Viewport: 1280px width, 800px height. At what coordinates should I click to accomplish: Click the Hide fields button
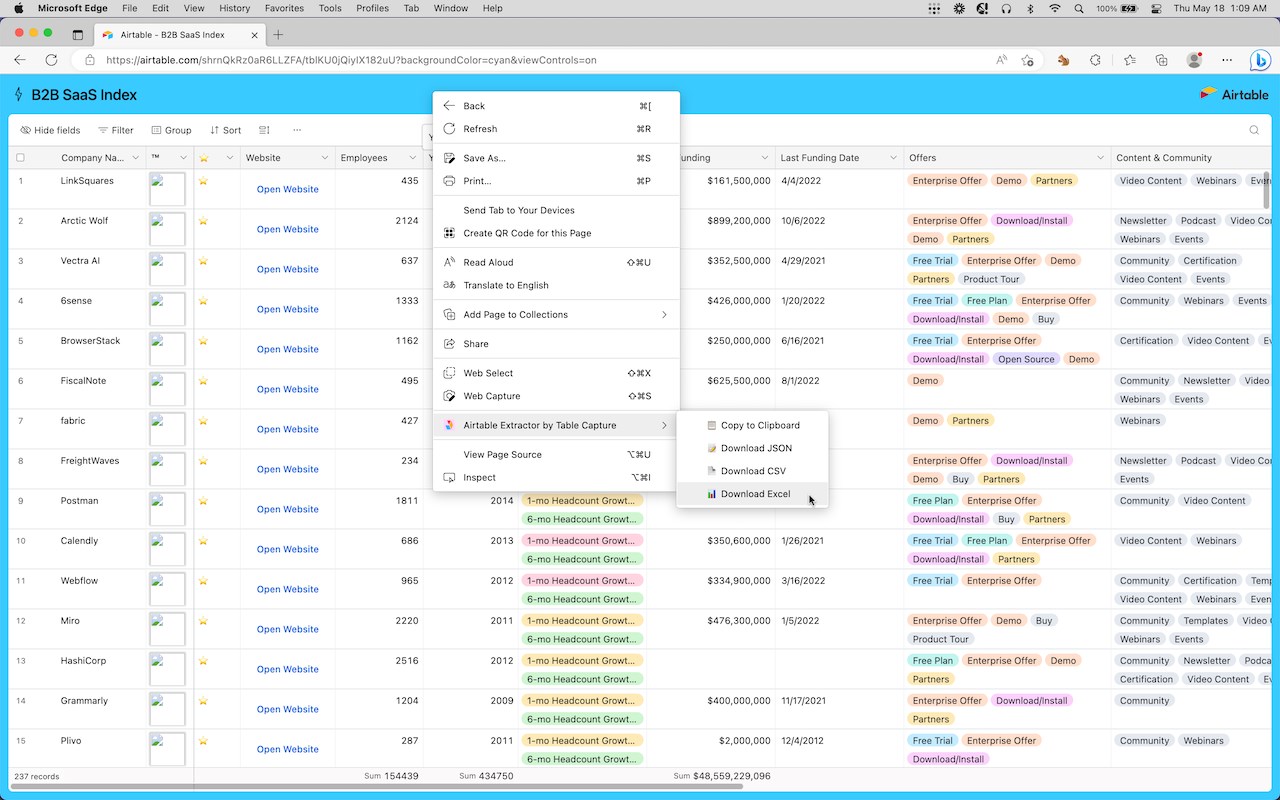[x=50, y=130]
